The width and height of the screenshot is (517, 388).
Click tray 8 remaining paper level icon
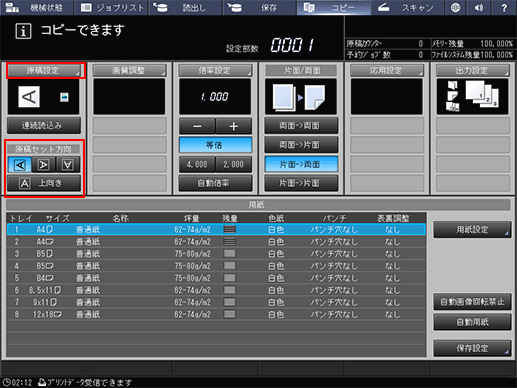(230, 314)
